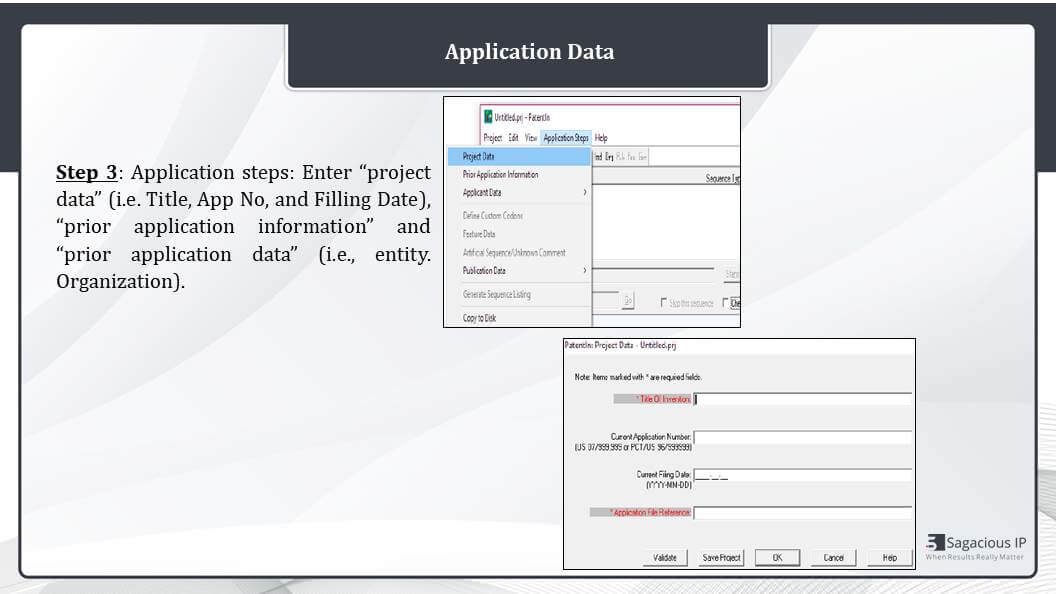Open Help from the Project Data dialog
Viewport: 1056px width, 594px height.
890,558
